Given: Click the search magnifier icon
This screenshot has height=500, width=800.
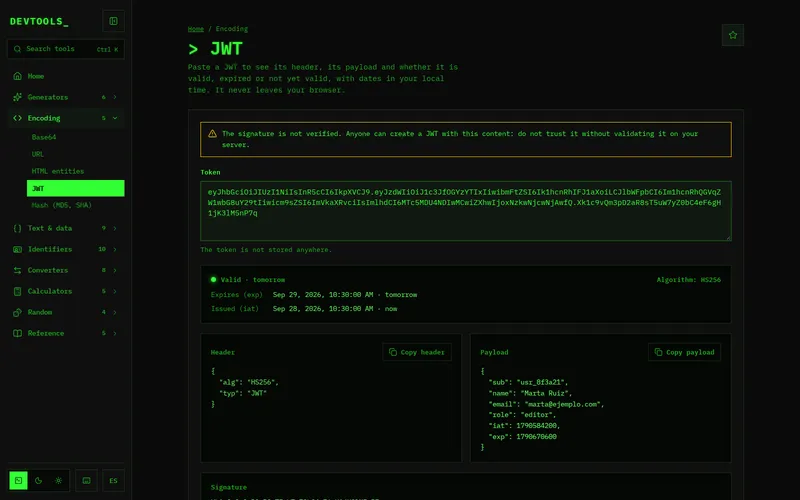Looking at the screenshot, I should click(17, 49).
